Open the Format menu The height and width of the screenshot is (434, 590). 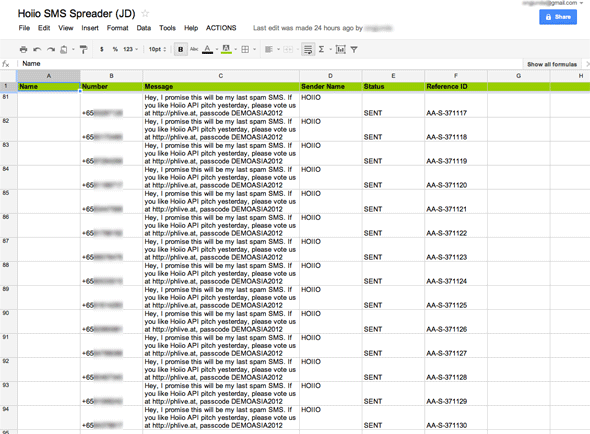coord(117,28)
